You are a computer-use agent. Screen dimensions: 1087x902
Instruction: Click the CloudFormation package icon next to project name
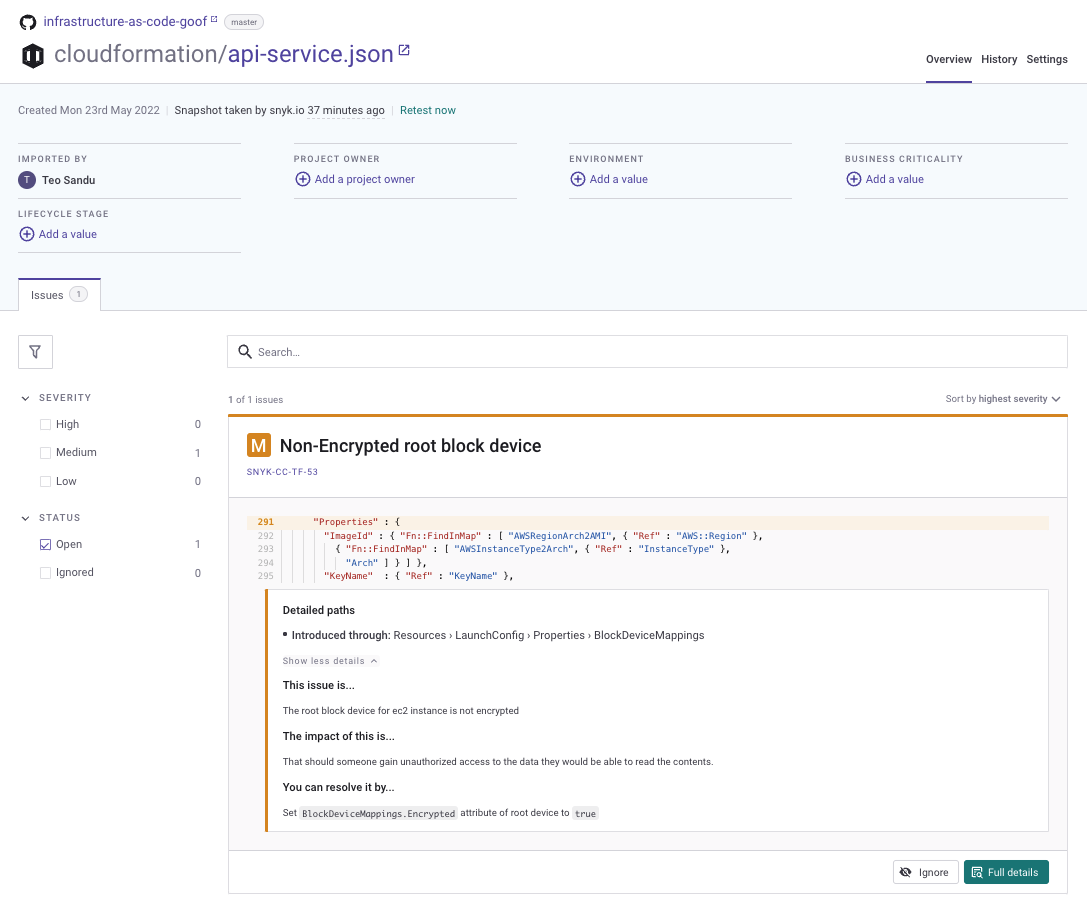(33, 55)
